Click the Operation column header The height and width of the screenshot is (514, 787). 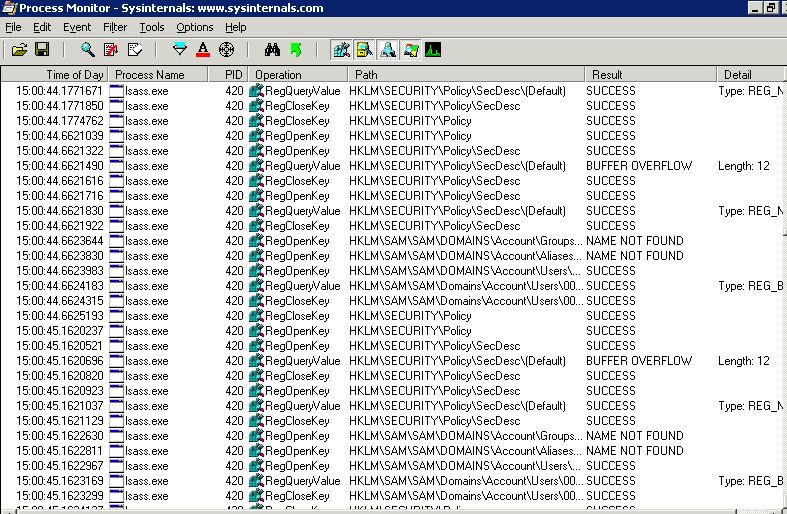(x=298, y=75)
